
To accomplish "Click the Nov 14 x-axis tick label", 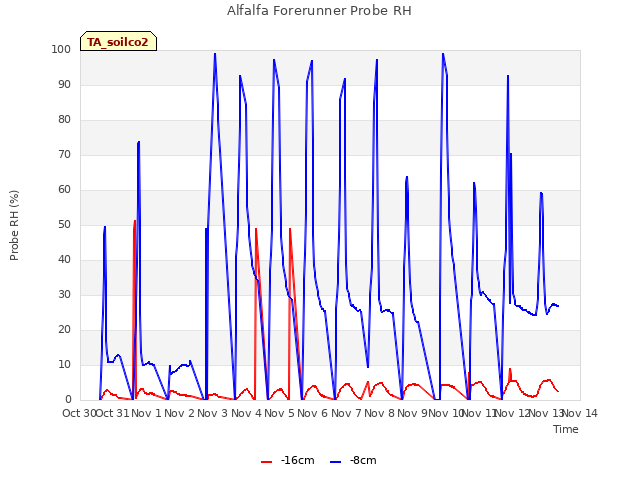I will (580, 413).
